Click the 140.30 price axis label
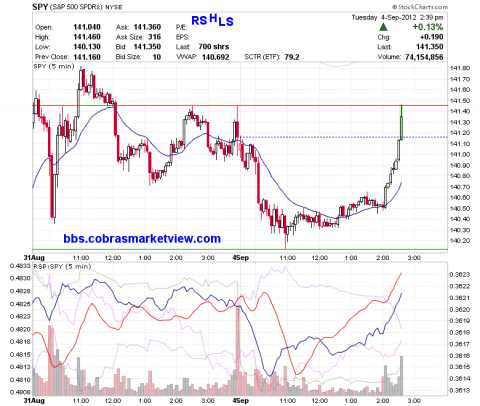This screenshot has width=480, height=406. tap(460, 230)
